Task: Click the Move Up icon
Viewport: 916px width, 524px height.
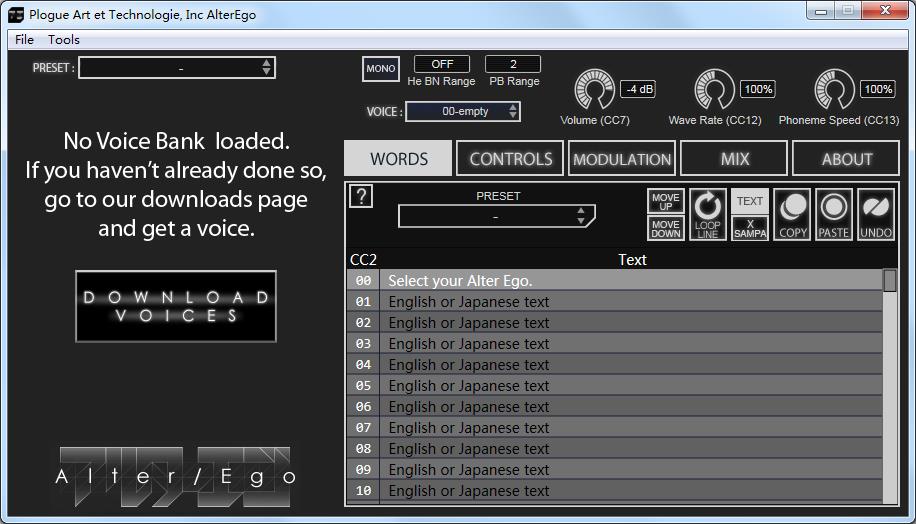Action: pyautogui.click(x=665, y=202)
